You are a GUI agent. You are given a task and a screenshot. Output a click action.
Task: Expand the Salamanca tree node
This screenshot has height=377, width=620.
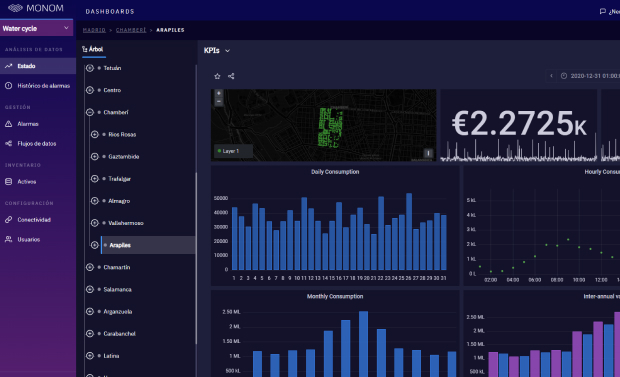pyautogui.click(x=90, y=290)
